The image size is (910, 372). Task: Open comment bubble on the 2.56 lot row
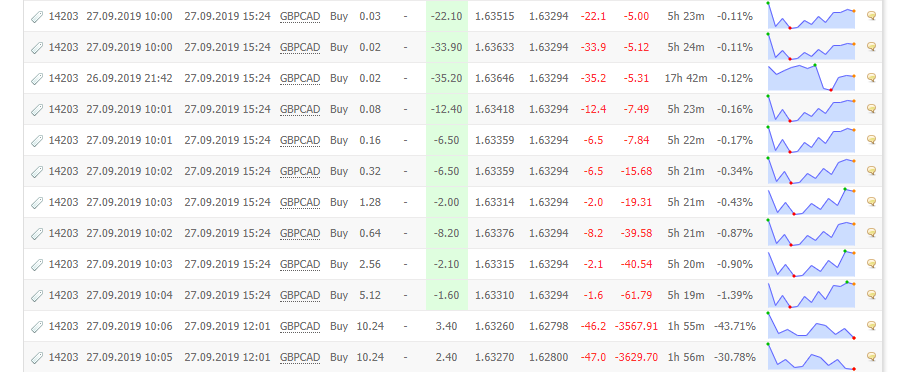pos(871,263)
